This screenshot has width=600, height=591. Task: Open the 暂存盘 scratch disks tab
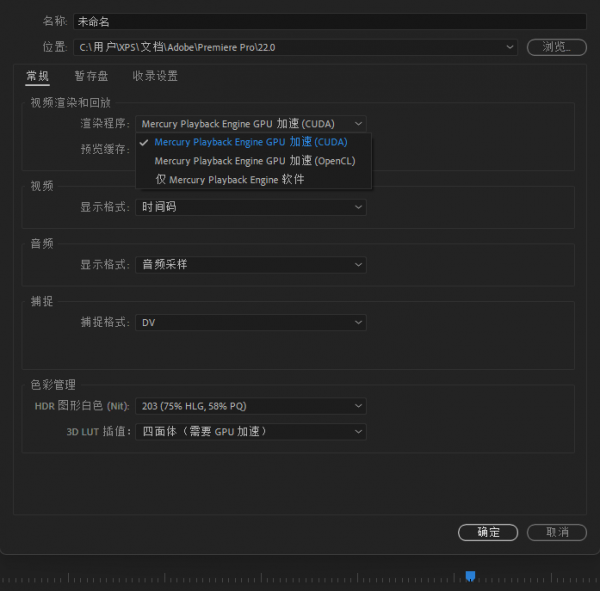pyautogui.click(x=91, y=76)
